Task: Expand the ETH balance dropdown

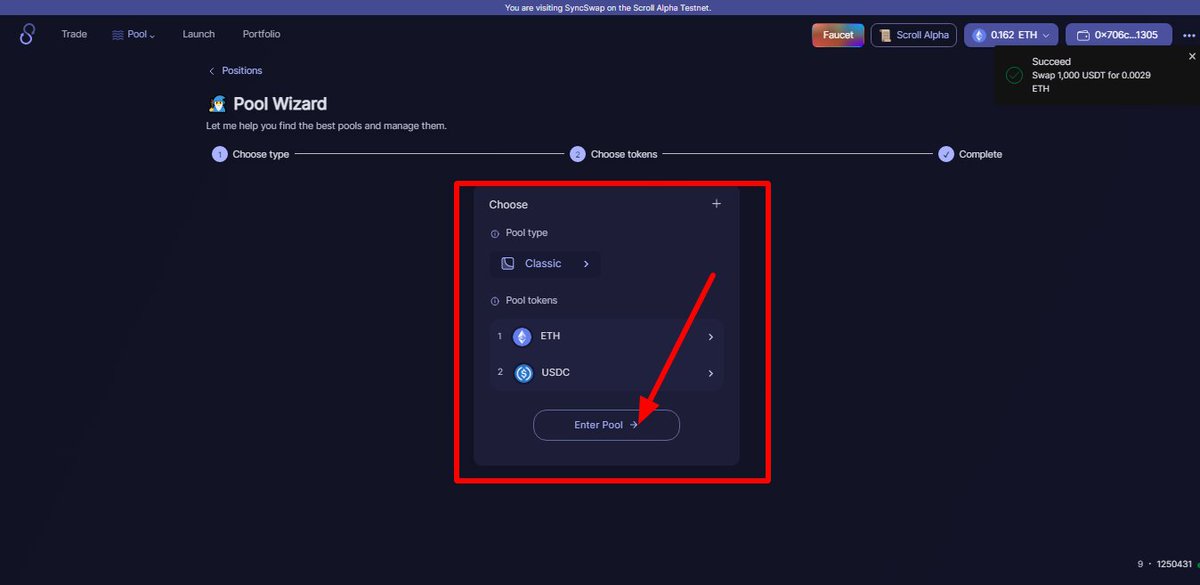Action: [x=1046, y=33]
